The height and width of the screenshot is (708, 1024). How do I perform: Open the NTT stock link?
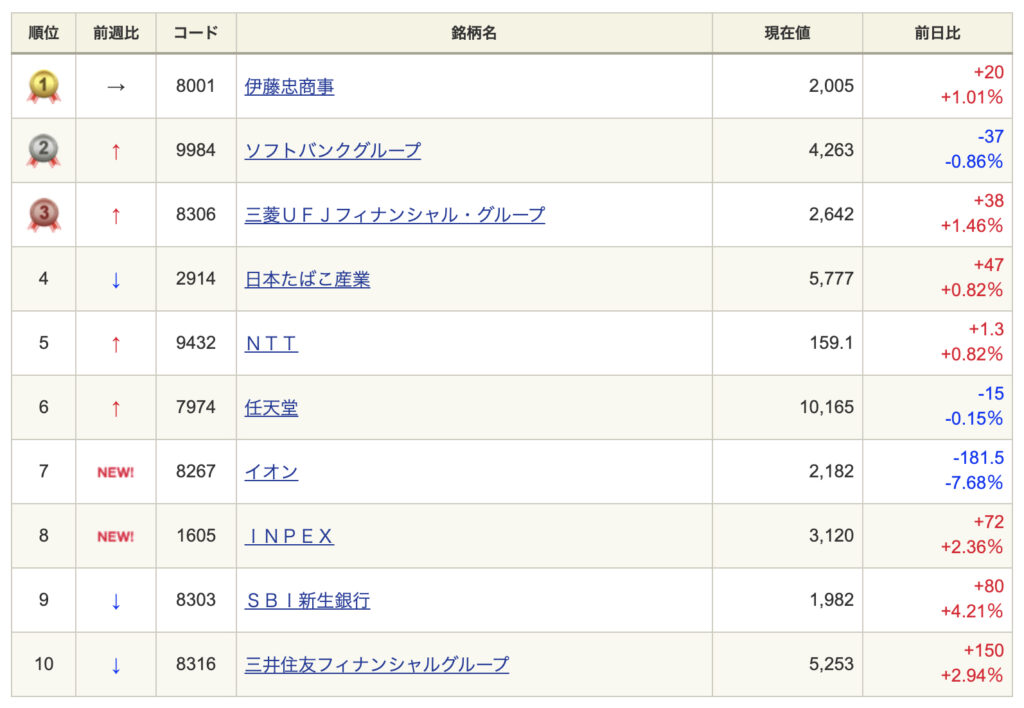click(271, 343)
